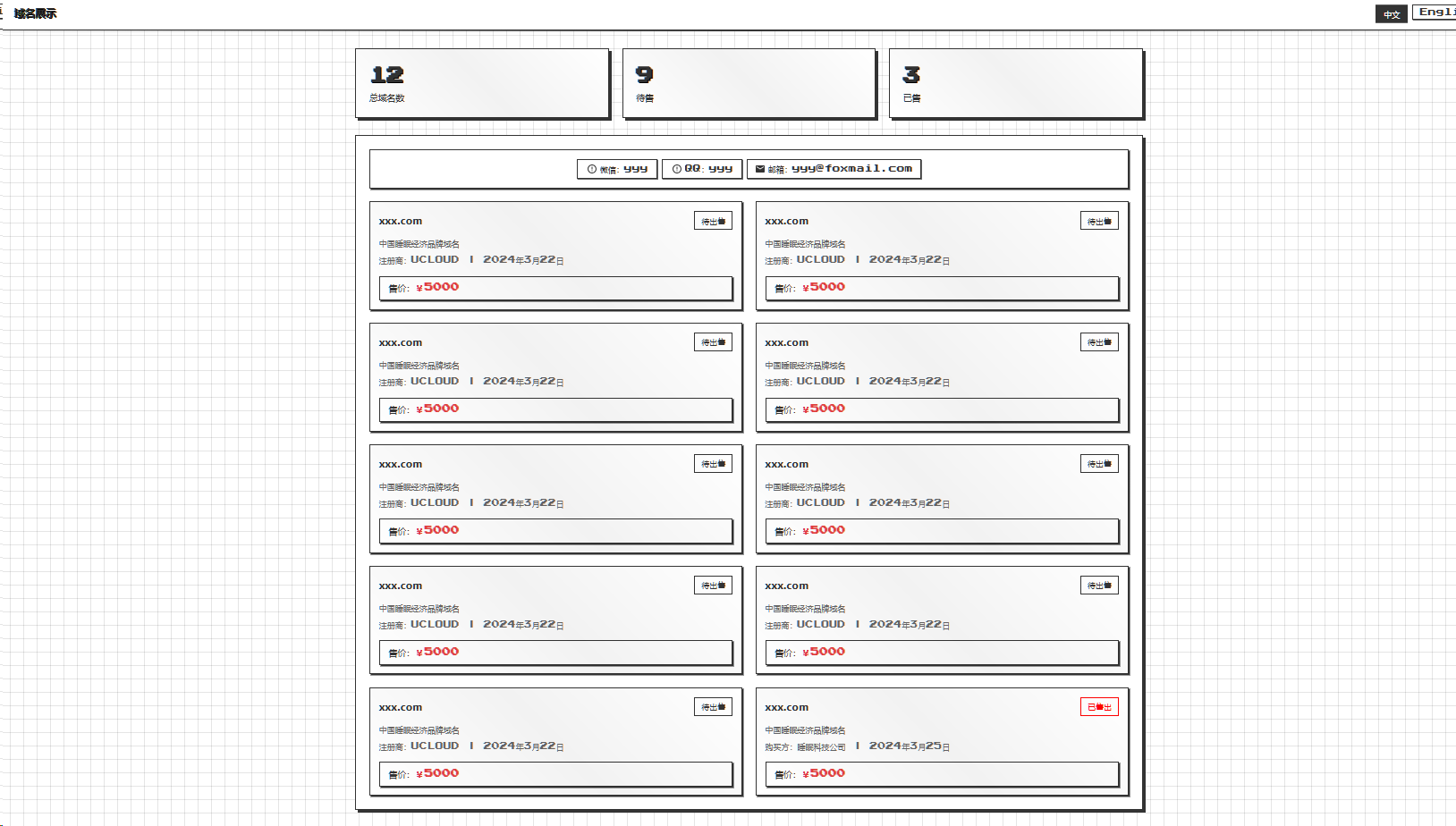Click 待出售 badge on top-left domain card
This screenshot has height=826, width=1456.
tap(713, 221)
